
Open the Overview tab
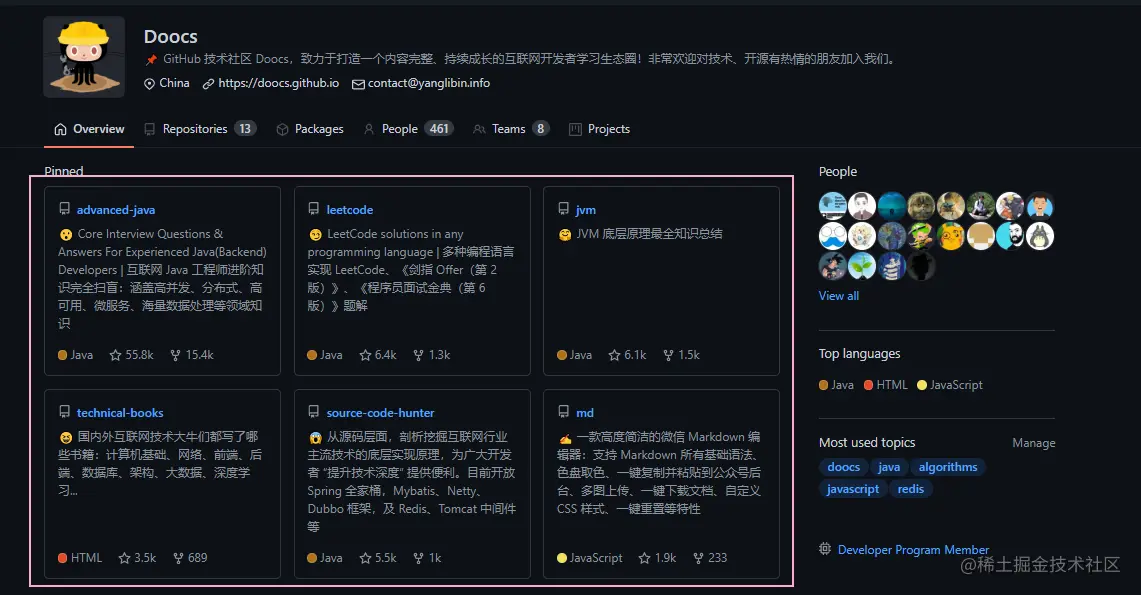[89, 129]
